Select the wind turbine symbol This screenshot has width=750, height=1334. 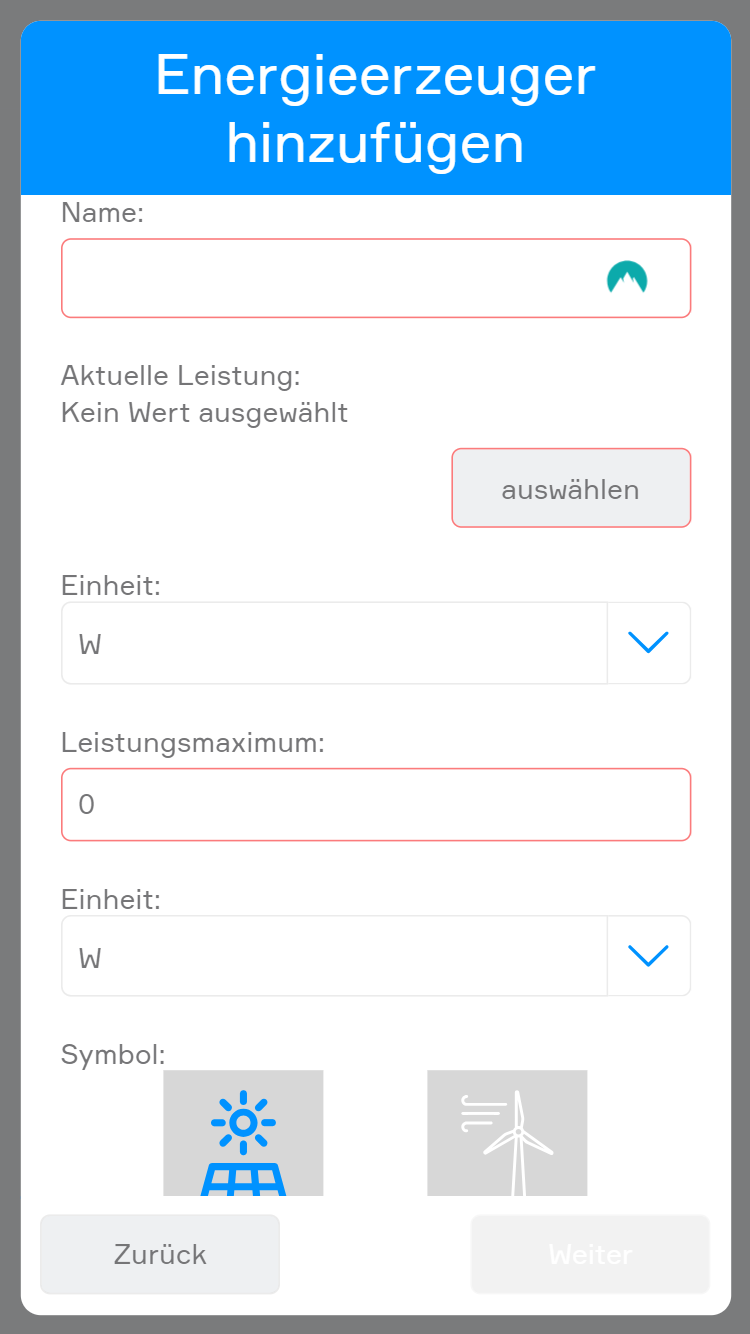coord(507,1134)
